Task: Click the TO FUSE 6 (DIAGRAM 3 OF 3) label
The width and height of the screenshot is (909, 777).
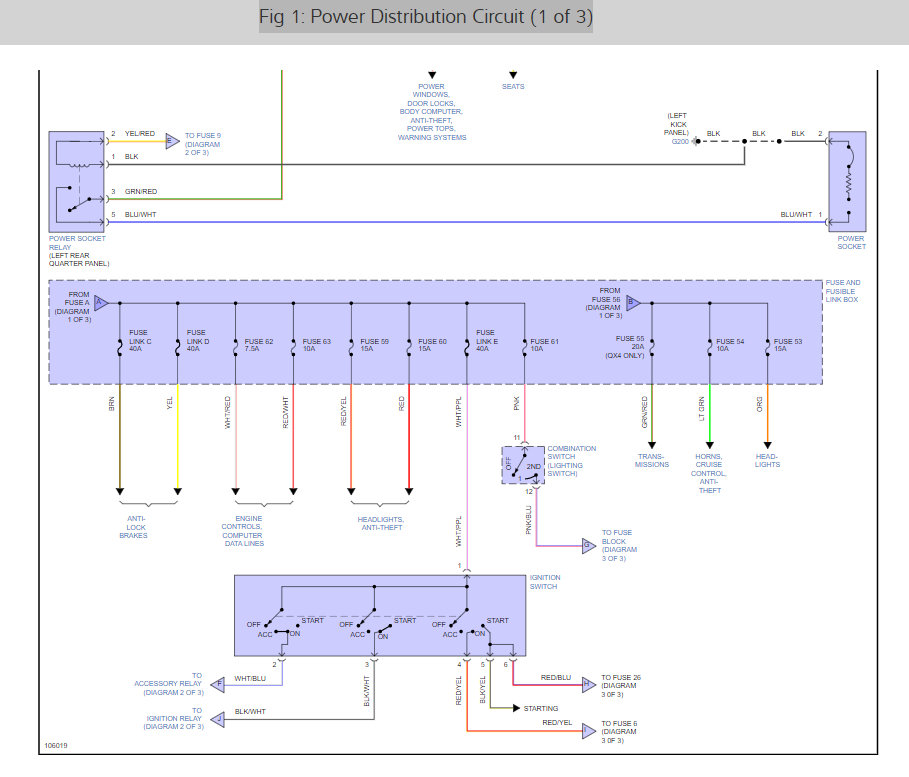Action: click(x=619, y=732)
